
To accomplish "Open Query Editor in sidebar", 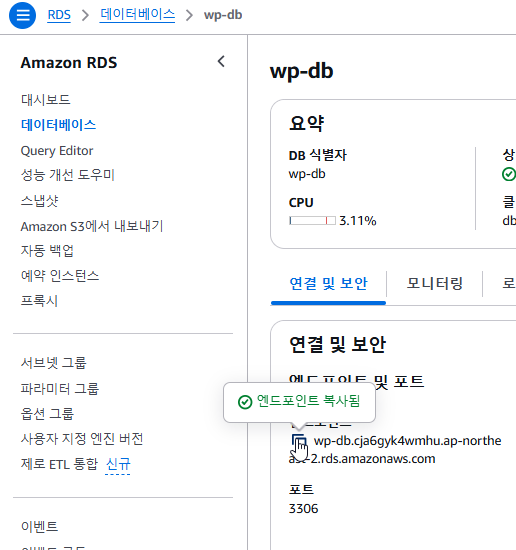I will point(57,151).
